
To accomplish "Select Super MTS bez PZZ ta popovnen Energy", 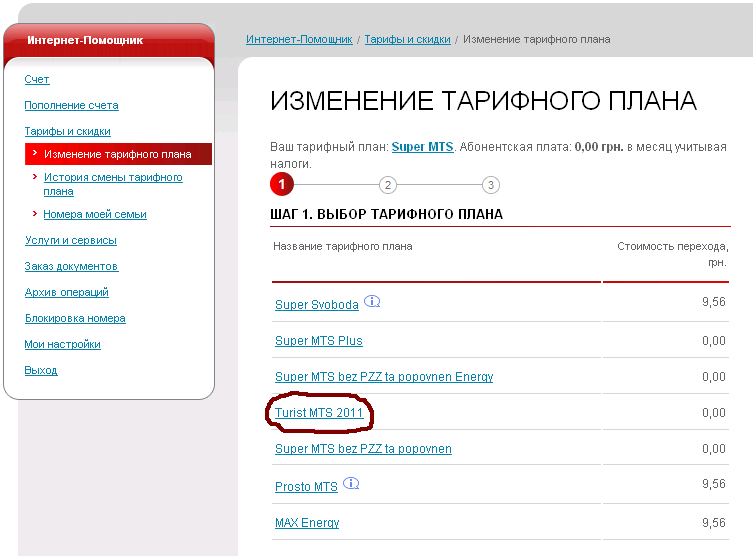I will [x=384, y=377].
